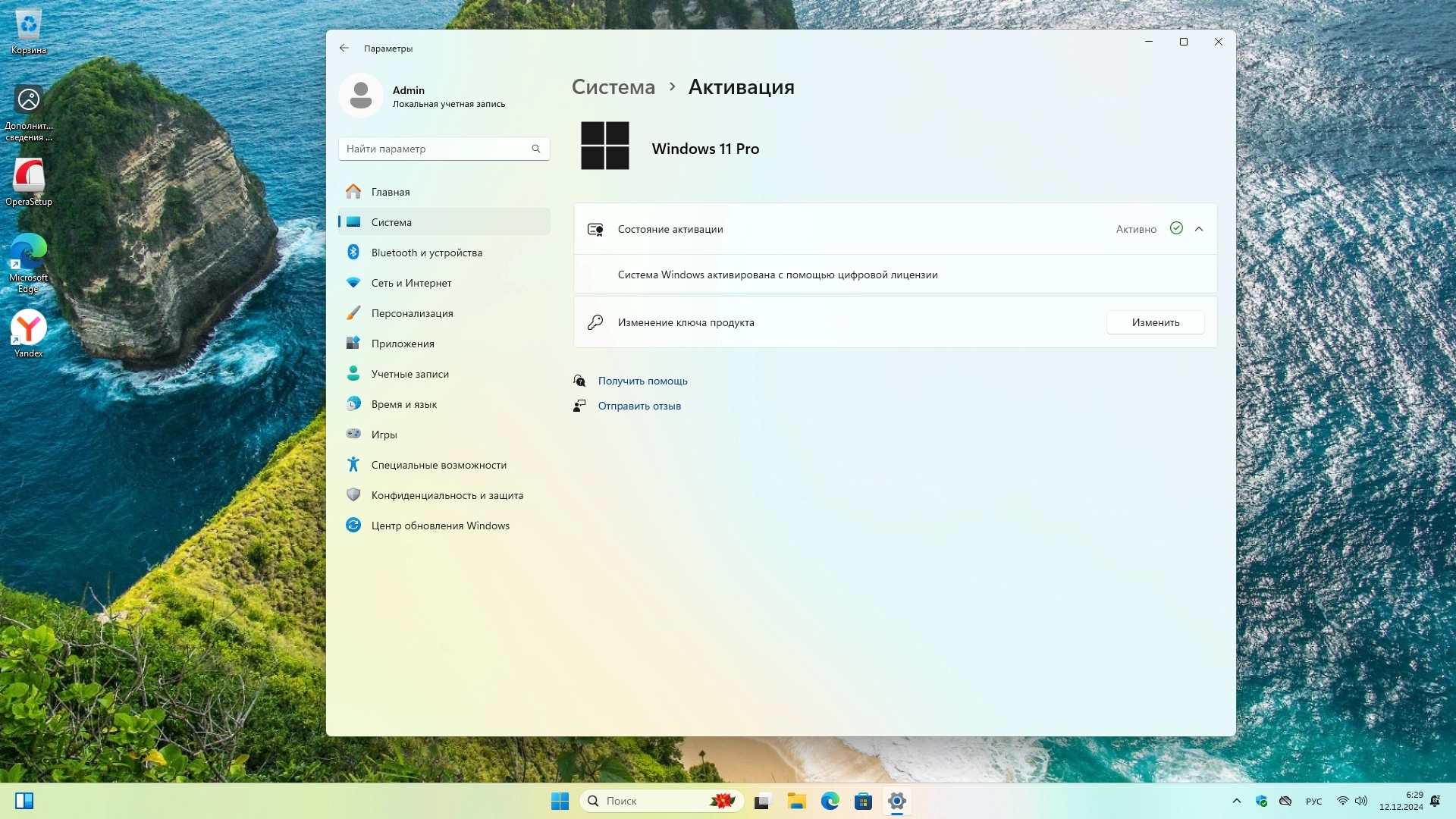Open the Windows Start menu button
This screenshot has width=1456, height=819.
coord(560,801)
